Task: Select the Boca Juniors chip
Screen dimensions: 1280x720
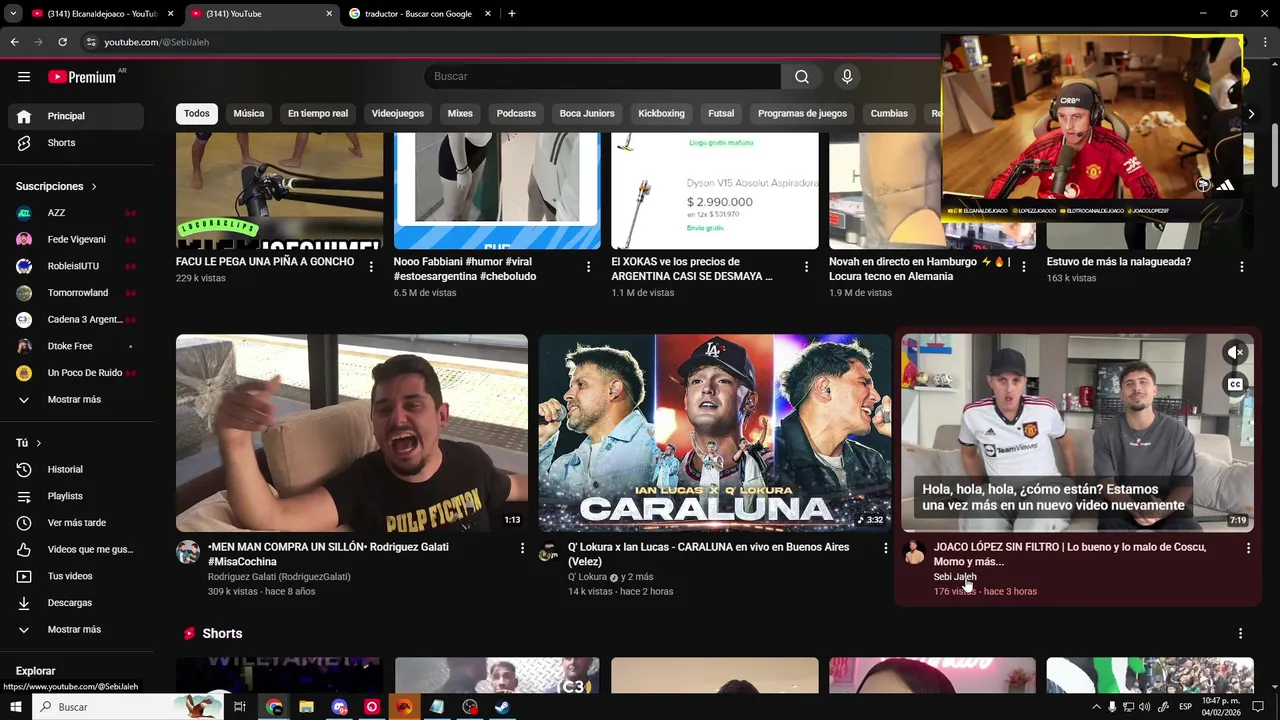Action: tap(587, 114)
